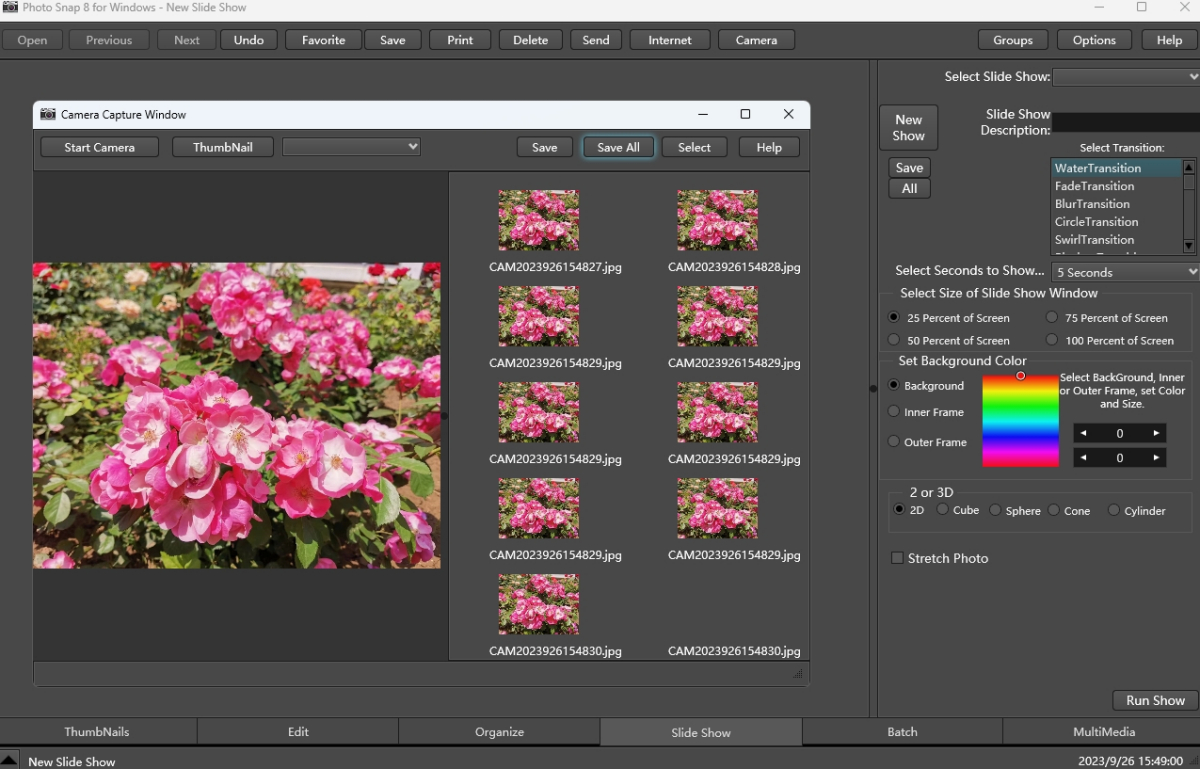The image size is (1200, 769).
Task: Select 100 Percent of Screen size
Action: click(1052, 340)
